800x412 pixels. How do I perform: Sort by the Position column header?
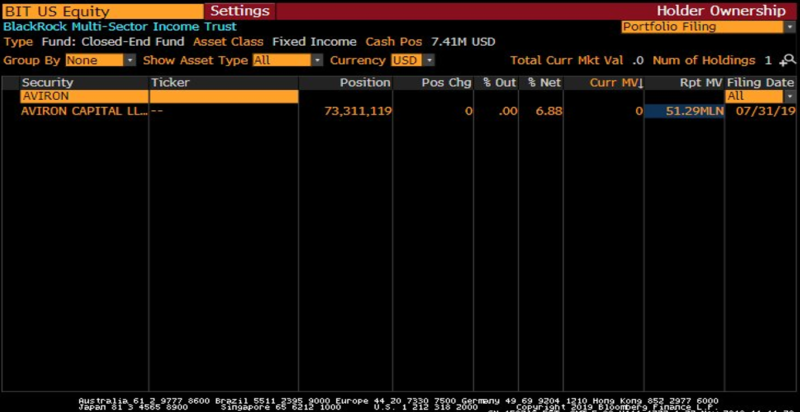(345, 83)
